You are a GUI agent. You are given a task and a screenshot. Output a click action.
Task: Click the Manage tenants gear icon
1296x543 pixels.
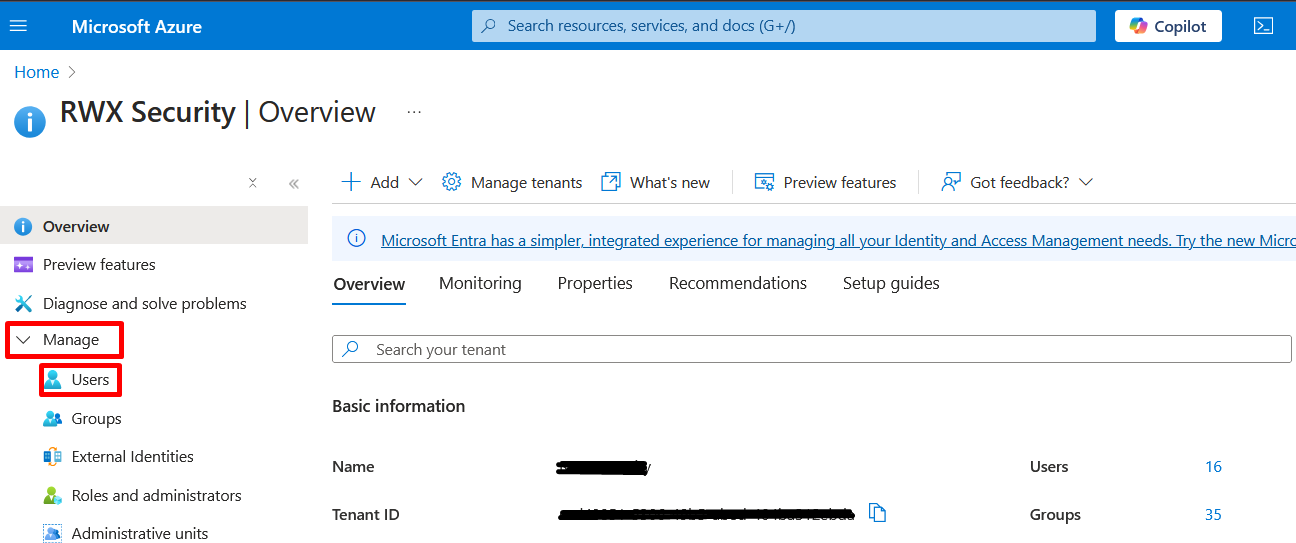click(x=452, y=182)
